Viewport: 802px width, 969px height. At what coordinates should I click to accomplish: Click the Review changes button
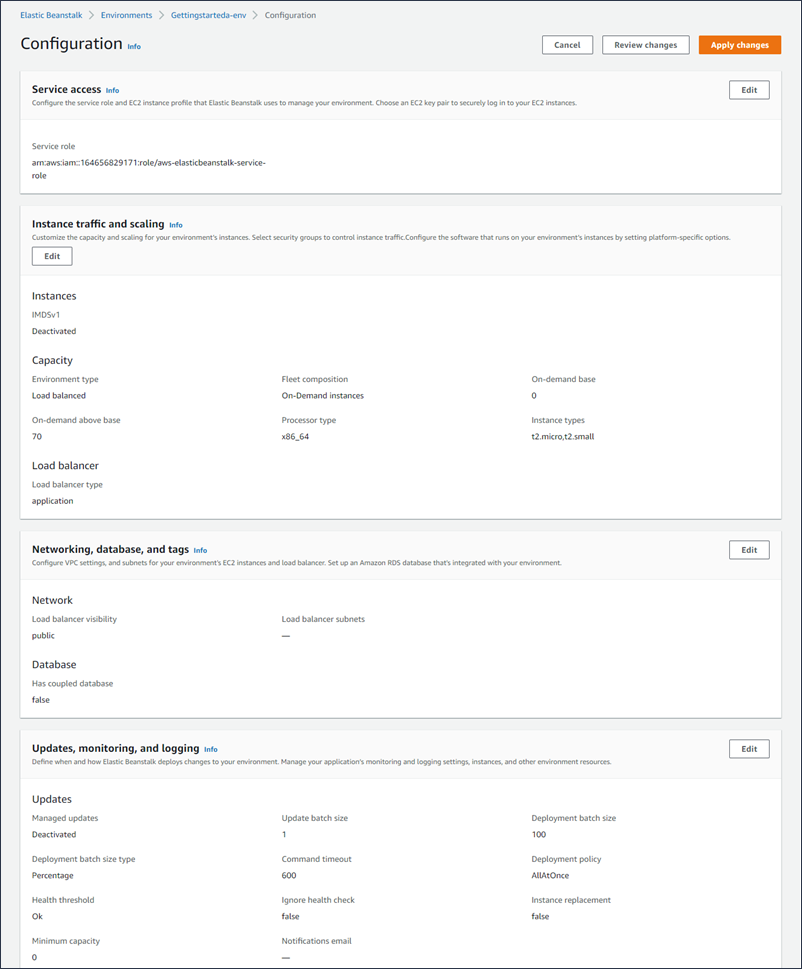coord(645,45)
